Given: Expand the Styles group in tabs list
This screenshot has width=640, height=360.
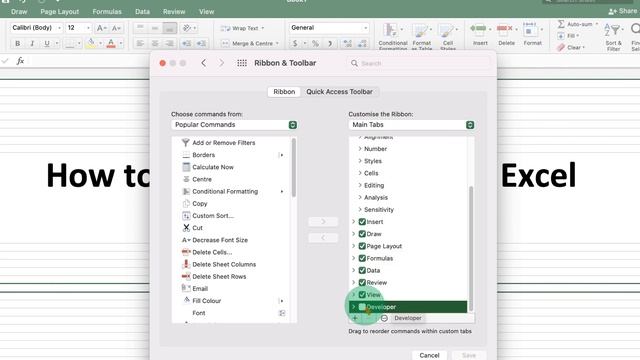Looking at the screenshot, I should [x=360, y=161].
